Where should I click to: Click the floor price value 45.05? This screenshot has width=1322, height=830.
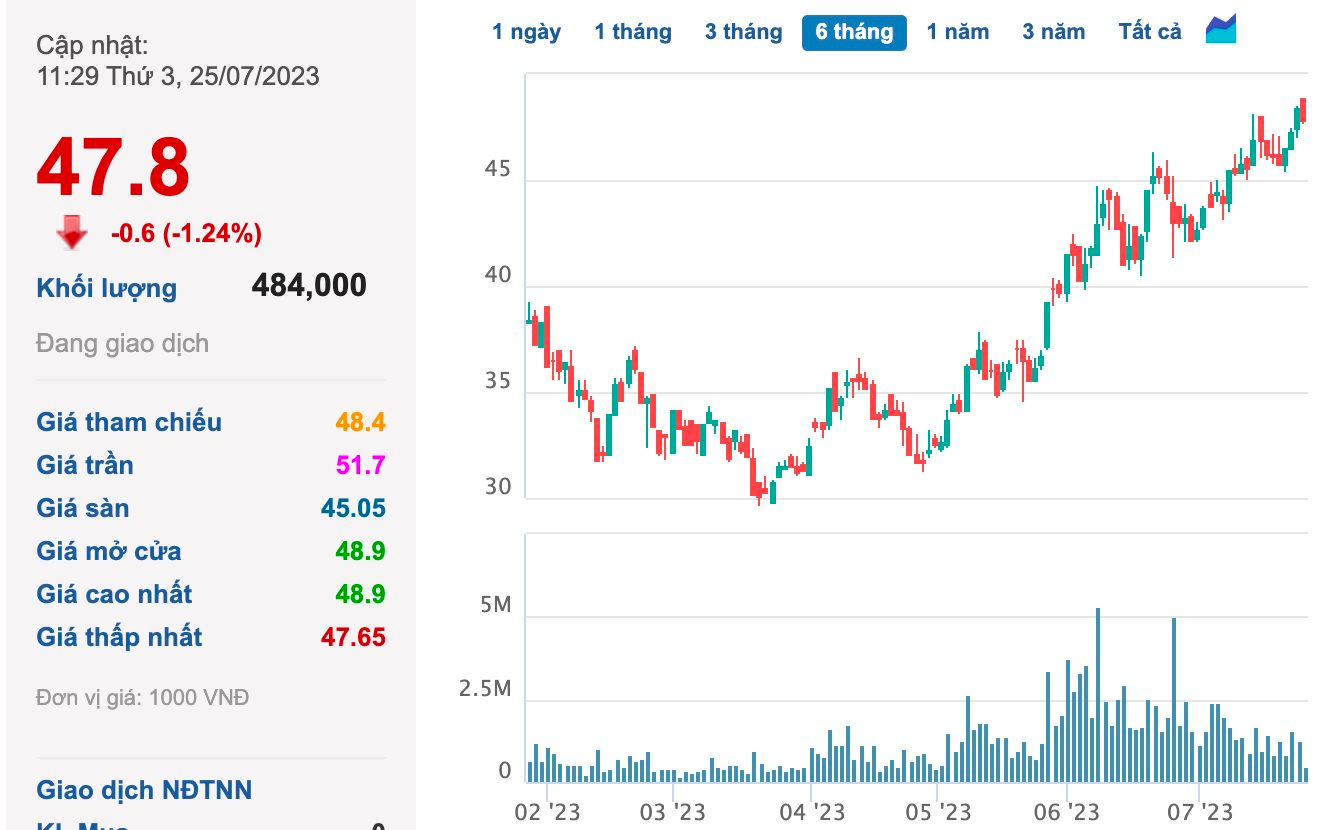point(353,508)
